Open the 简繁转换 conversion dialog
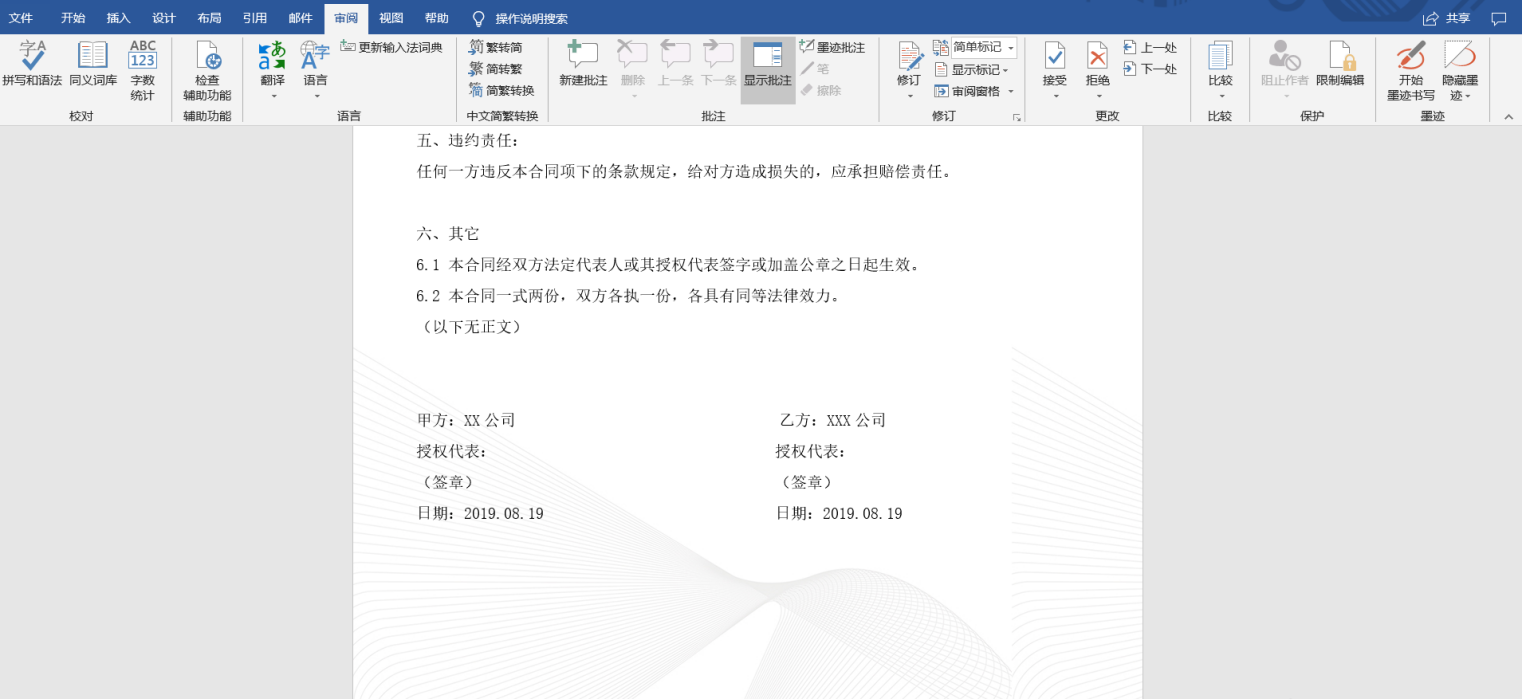The height and width of the screenshot is (699, 1522). (502, 90)
